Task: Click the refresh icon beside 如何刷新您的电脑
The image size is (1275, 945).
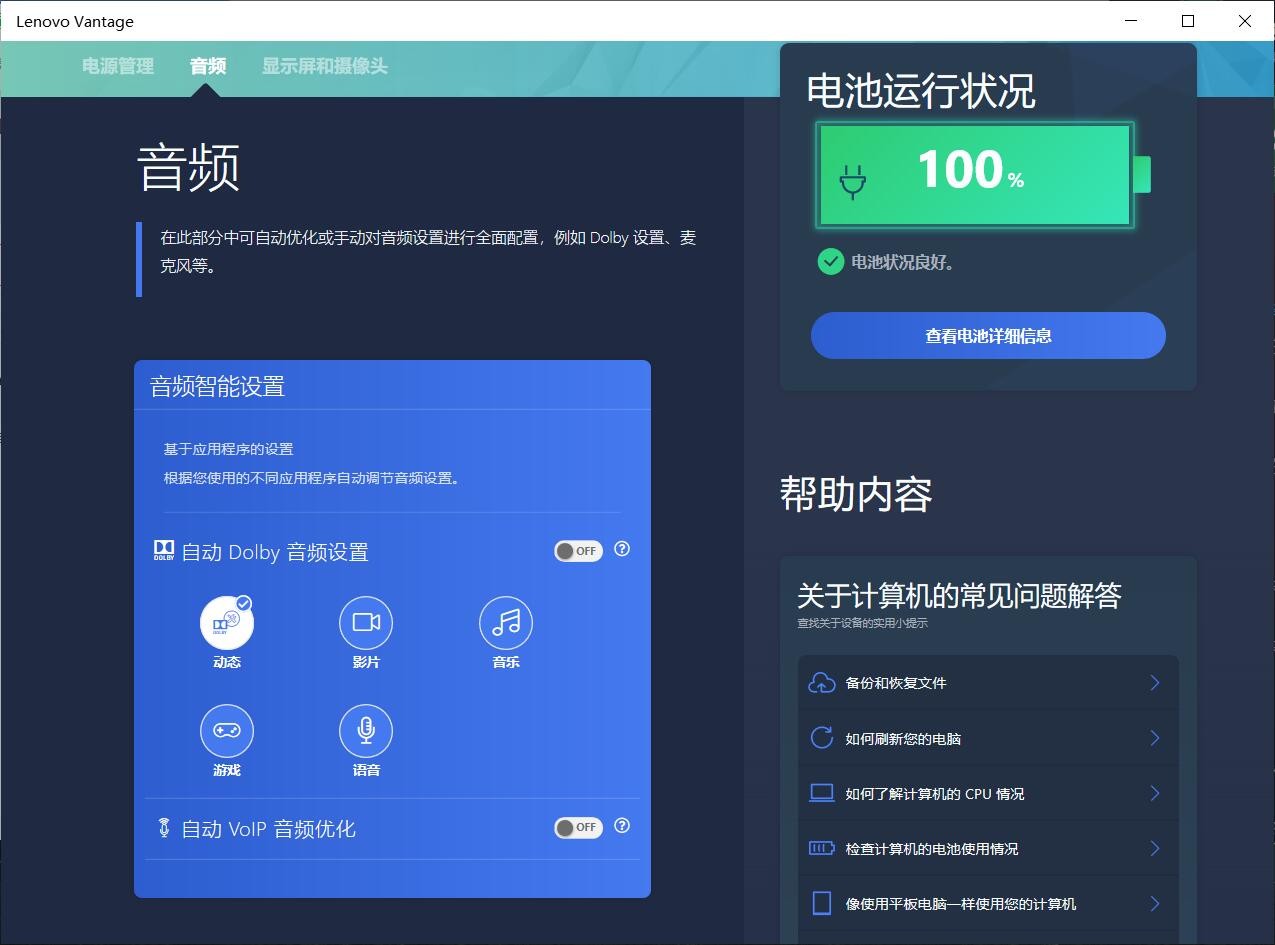Action: (x=821, y=738)
